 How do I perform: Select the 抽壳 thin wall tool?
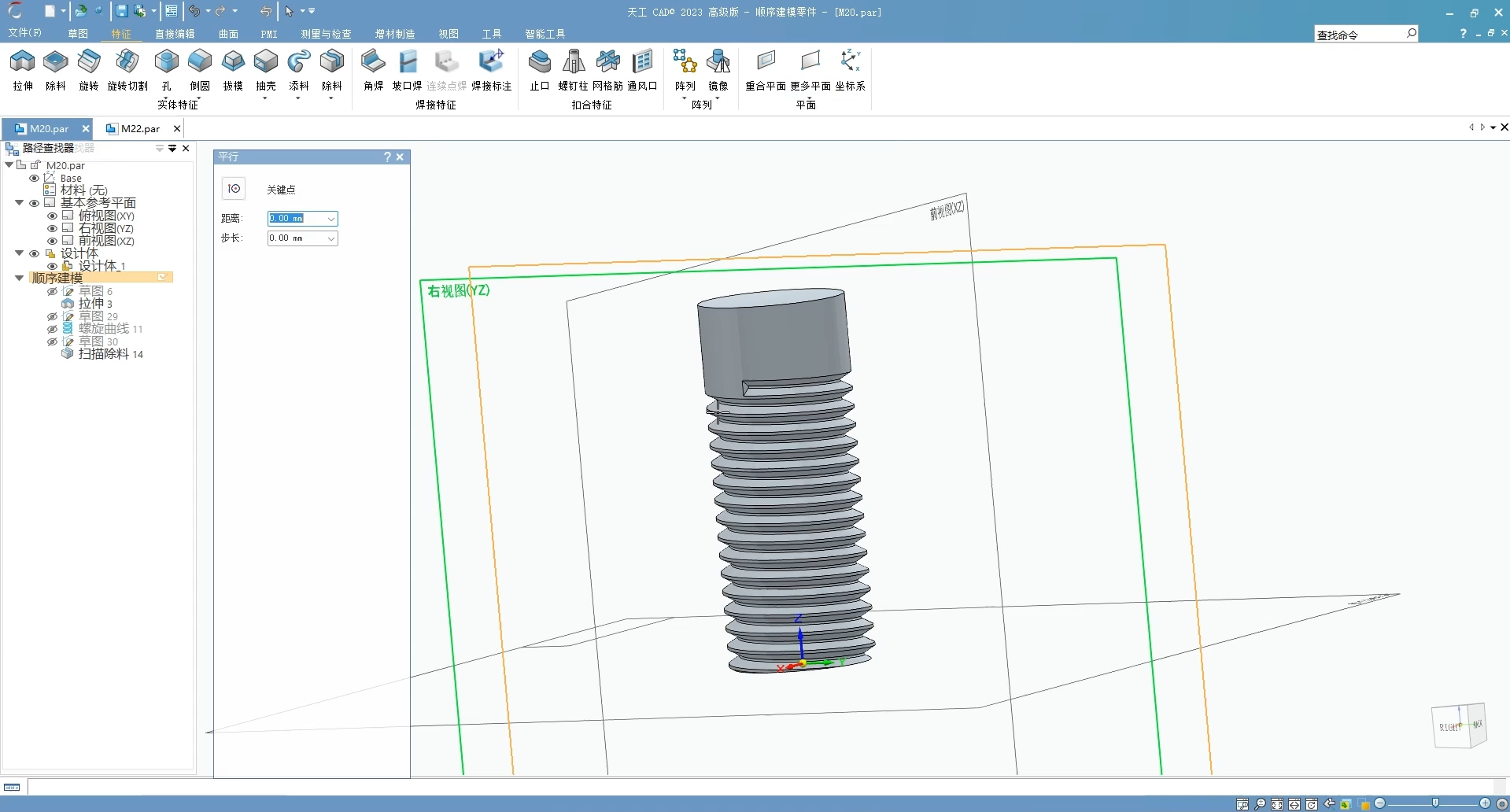[266, 70]
